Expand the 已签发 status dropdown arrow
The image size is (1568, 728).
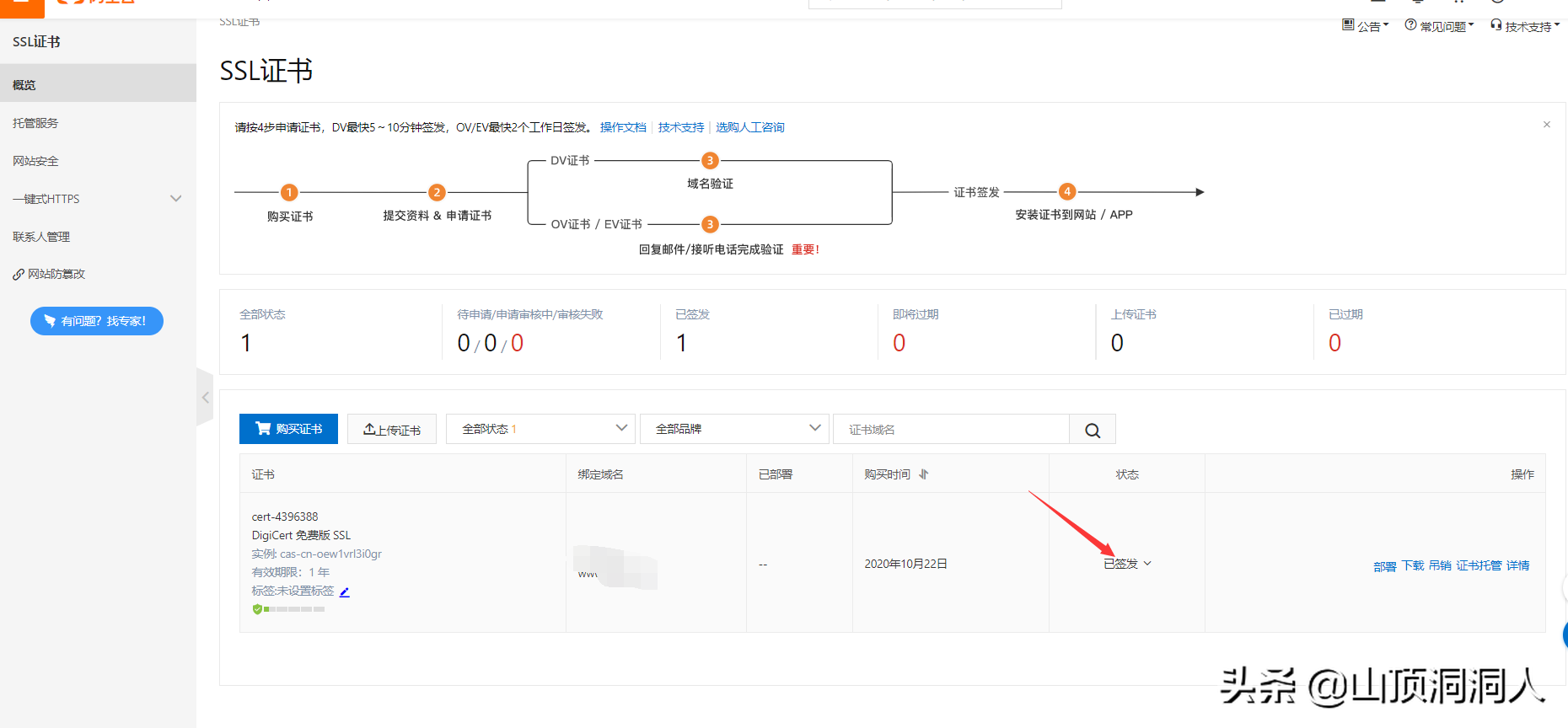click(1147, 564)
